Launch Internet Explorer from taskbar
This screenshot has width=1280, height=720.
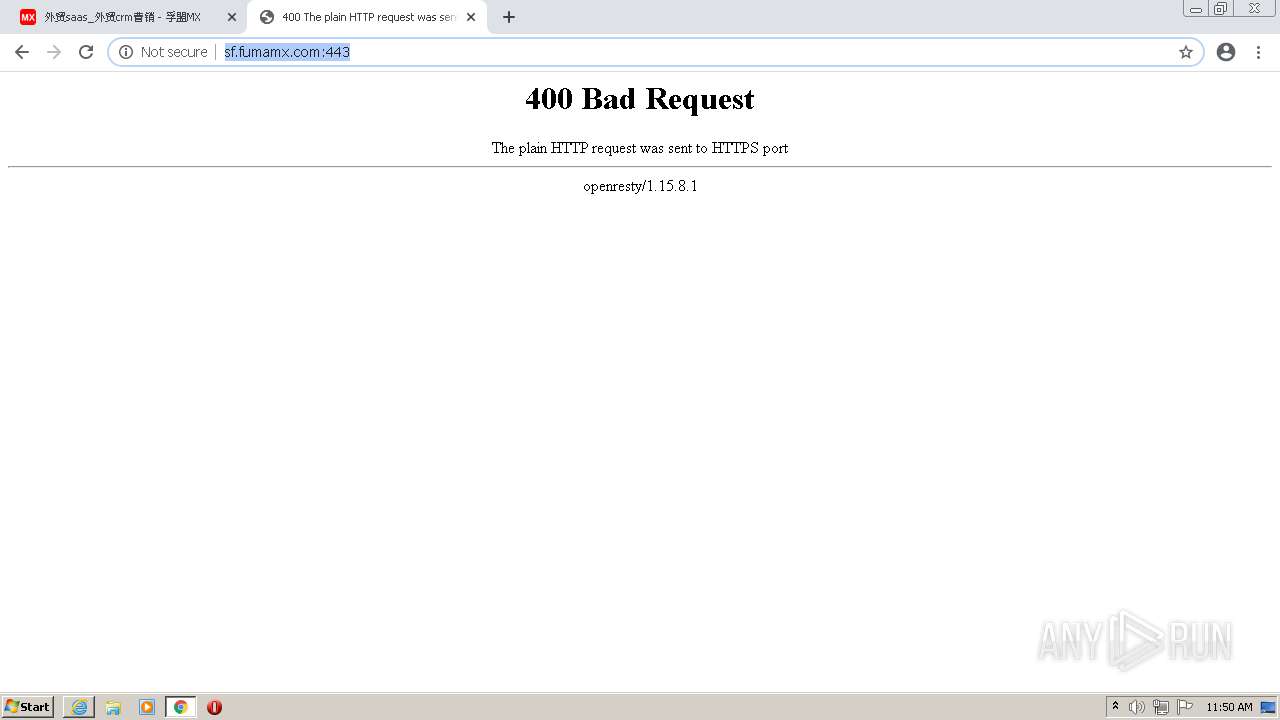(79, 707)
